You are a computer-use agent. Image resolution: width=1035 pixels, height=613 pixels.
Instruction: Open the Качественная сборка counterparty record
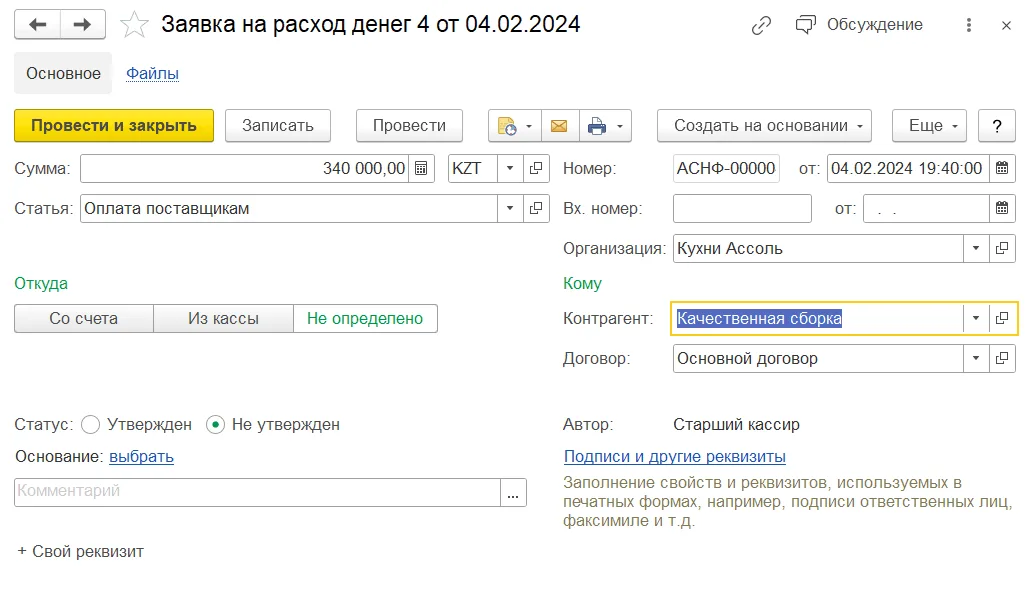coord(1002,319)
